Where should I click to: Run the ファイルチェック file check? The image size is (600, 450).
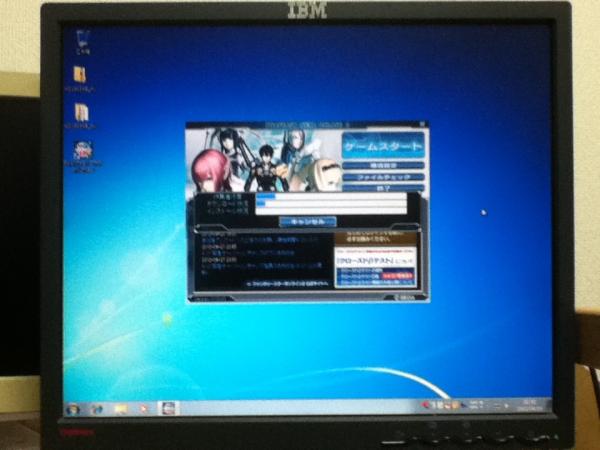pyautogui.click(x=383, y=177)
